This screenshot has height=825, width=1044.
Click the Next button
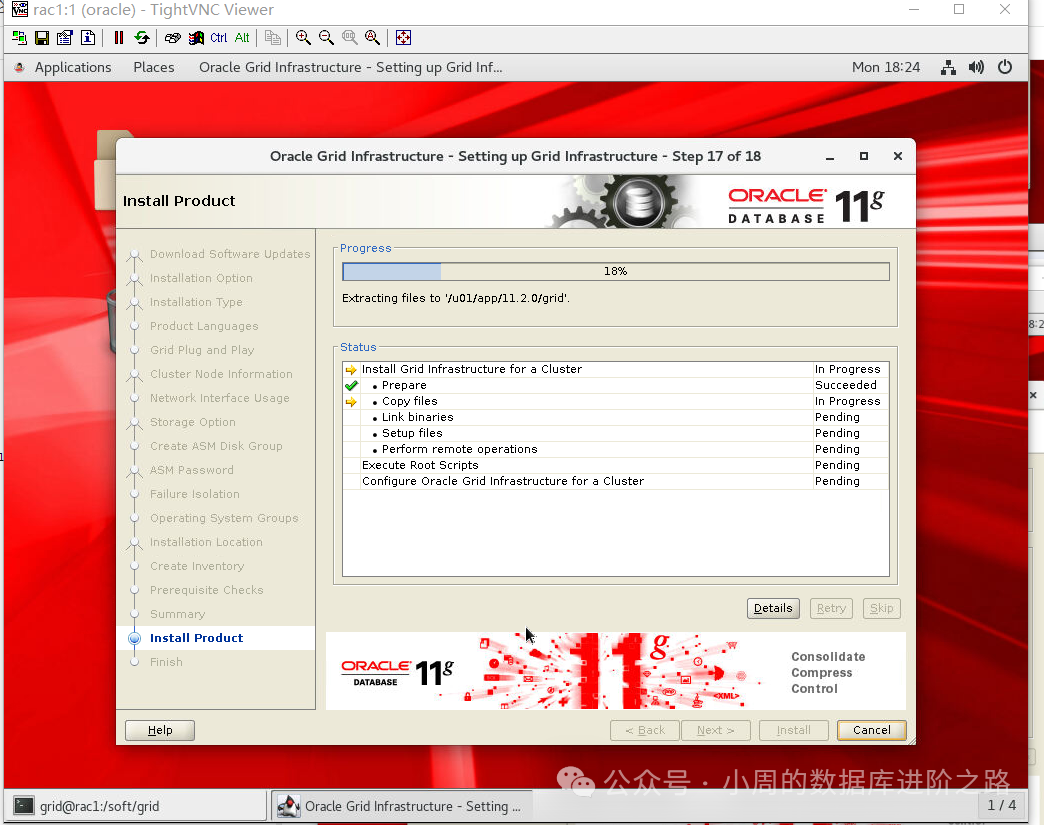pyautogui.click(x=716, y=730)
